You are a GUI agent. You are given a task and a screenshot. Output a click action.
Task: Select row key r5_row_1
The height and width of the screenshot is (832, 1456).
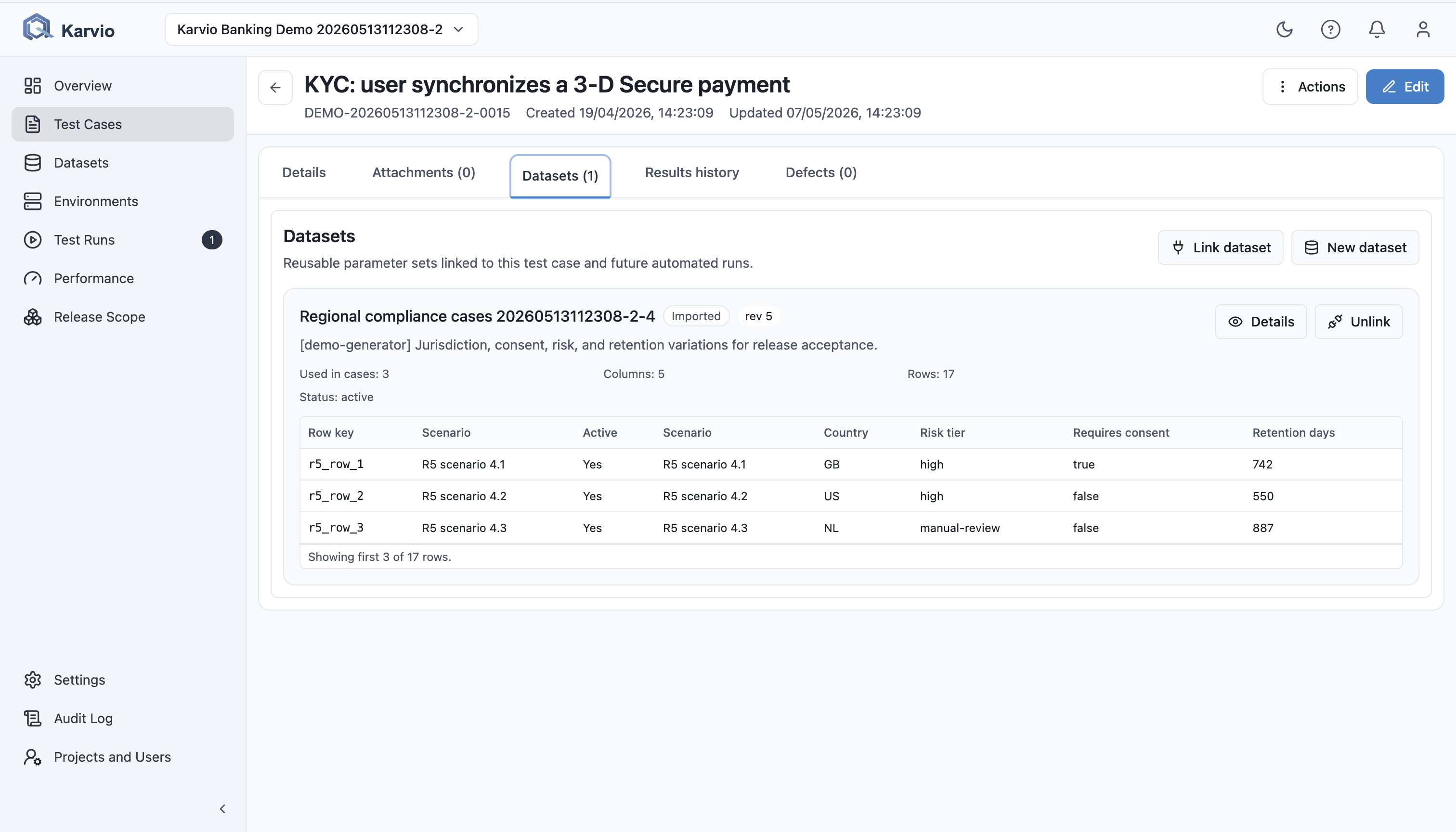click(336, 464)
